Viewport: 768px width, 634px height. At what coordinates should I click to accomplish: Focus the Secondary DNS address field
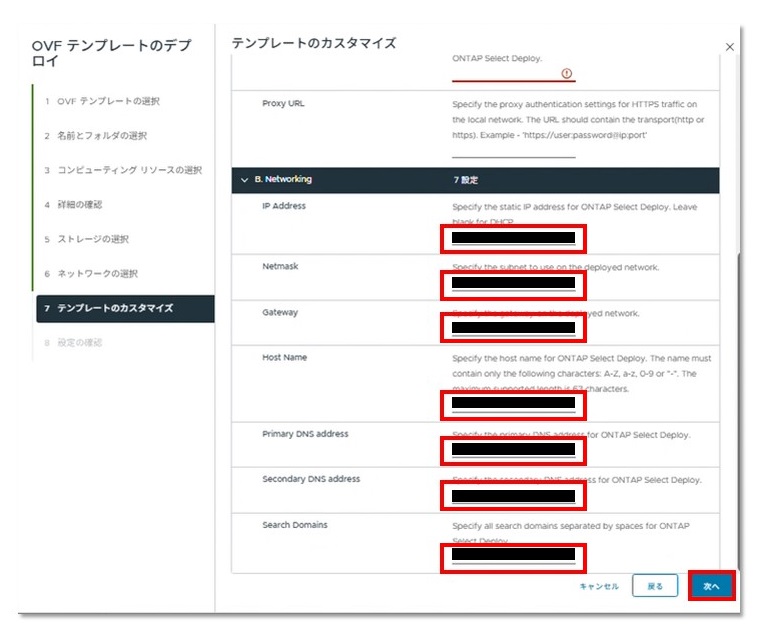point(513,496)
